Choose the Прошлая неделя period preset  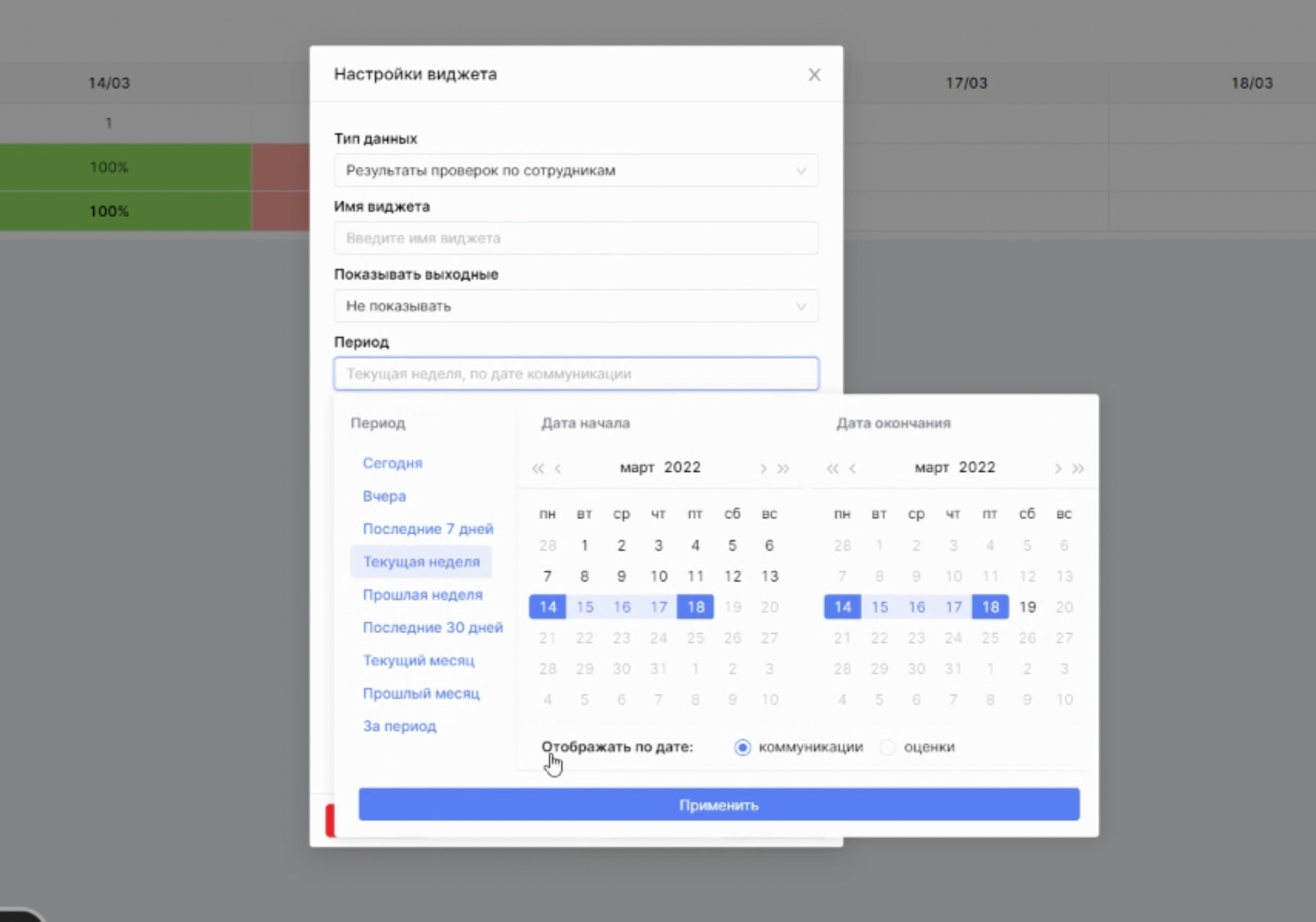(x=422, y=595)
